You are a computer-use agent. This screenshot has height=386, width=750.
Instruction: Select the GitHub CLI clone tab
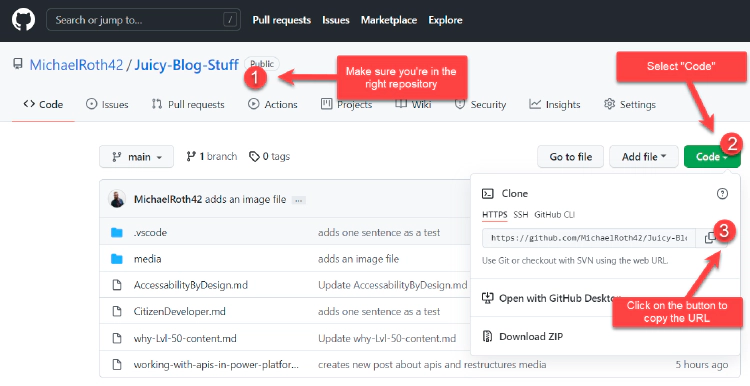554,215
